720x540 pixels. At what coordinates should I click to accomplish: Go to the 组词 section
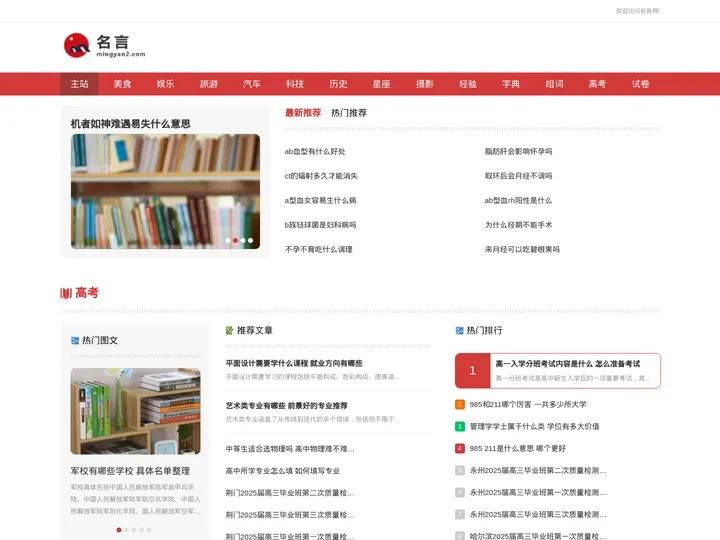[x=554, y=84]
